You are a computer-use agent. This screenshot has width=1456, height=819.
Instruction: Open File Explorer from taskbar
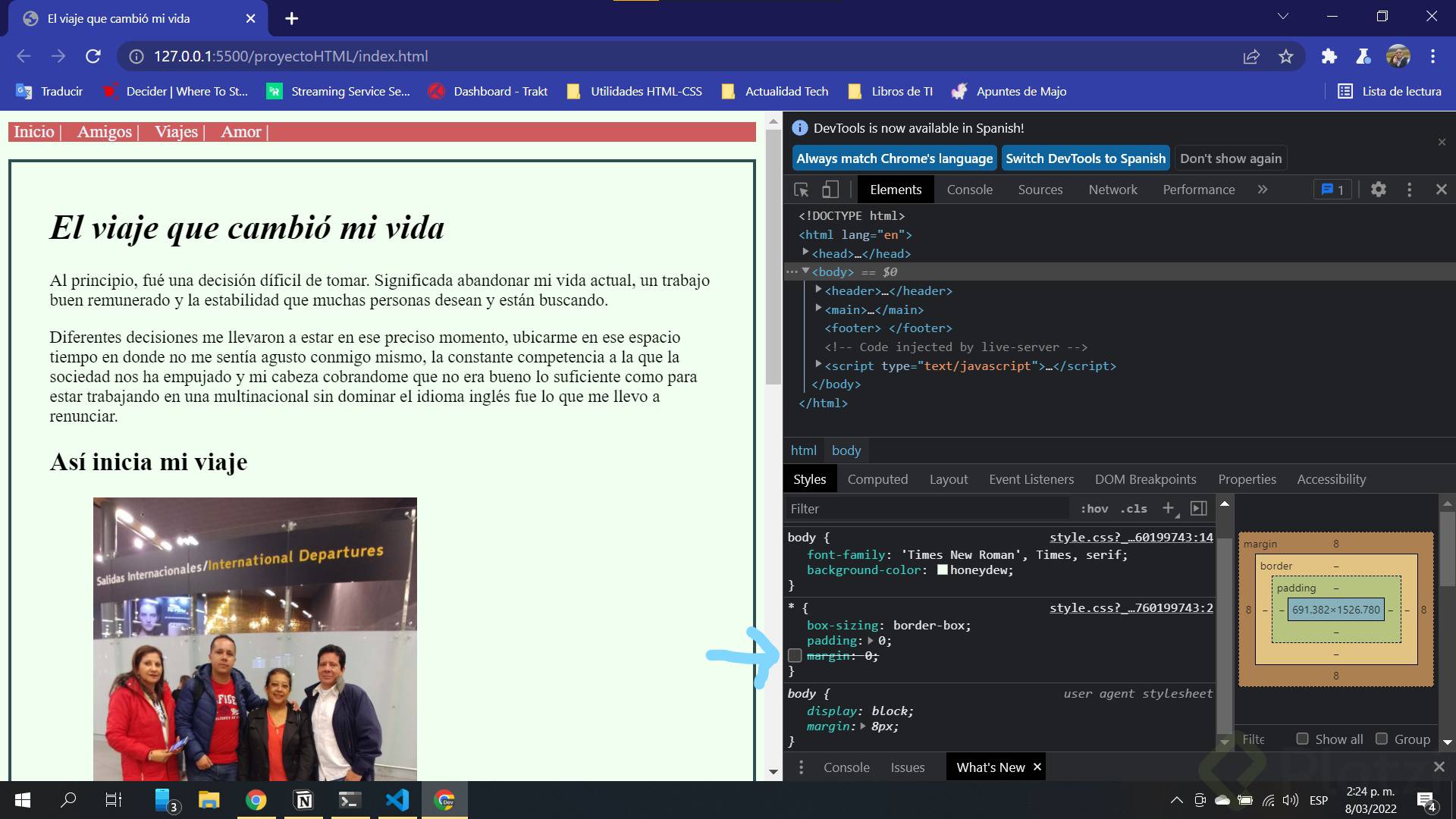tap(209, 800)
